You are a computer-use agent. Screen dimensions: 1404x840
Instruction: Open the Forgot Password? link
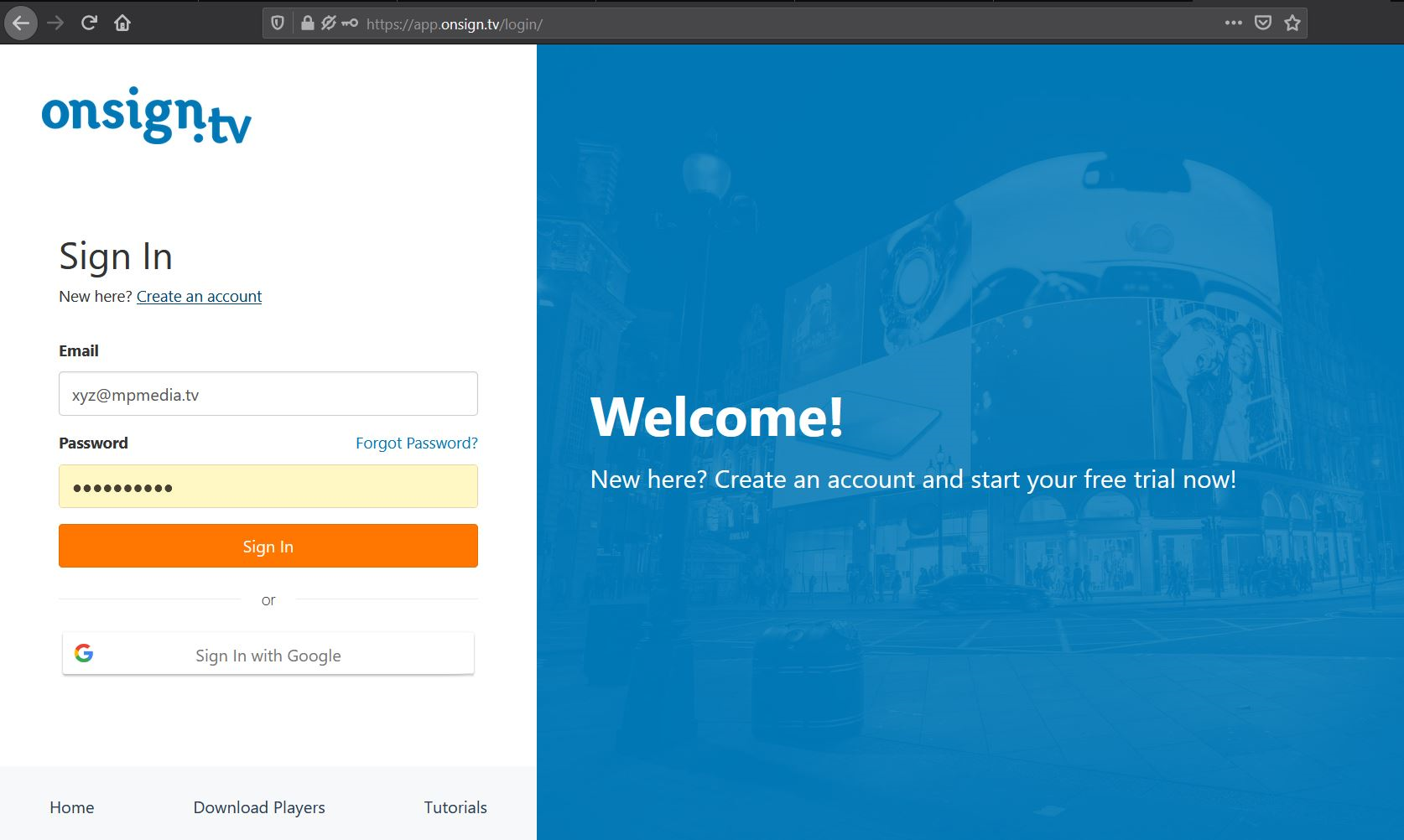coord(417,443)
